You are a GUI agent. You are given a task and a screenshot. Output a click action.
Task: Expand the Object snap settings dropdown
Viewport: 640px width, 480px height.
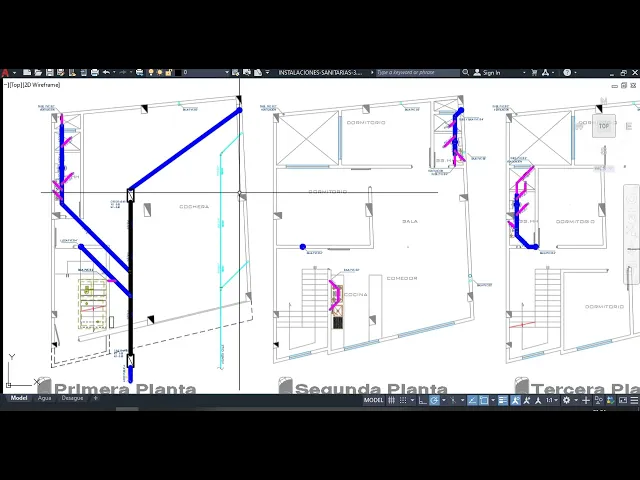click(x=493, y=400)
